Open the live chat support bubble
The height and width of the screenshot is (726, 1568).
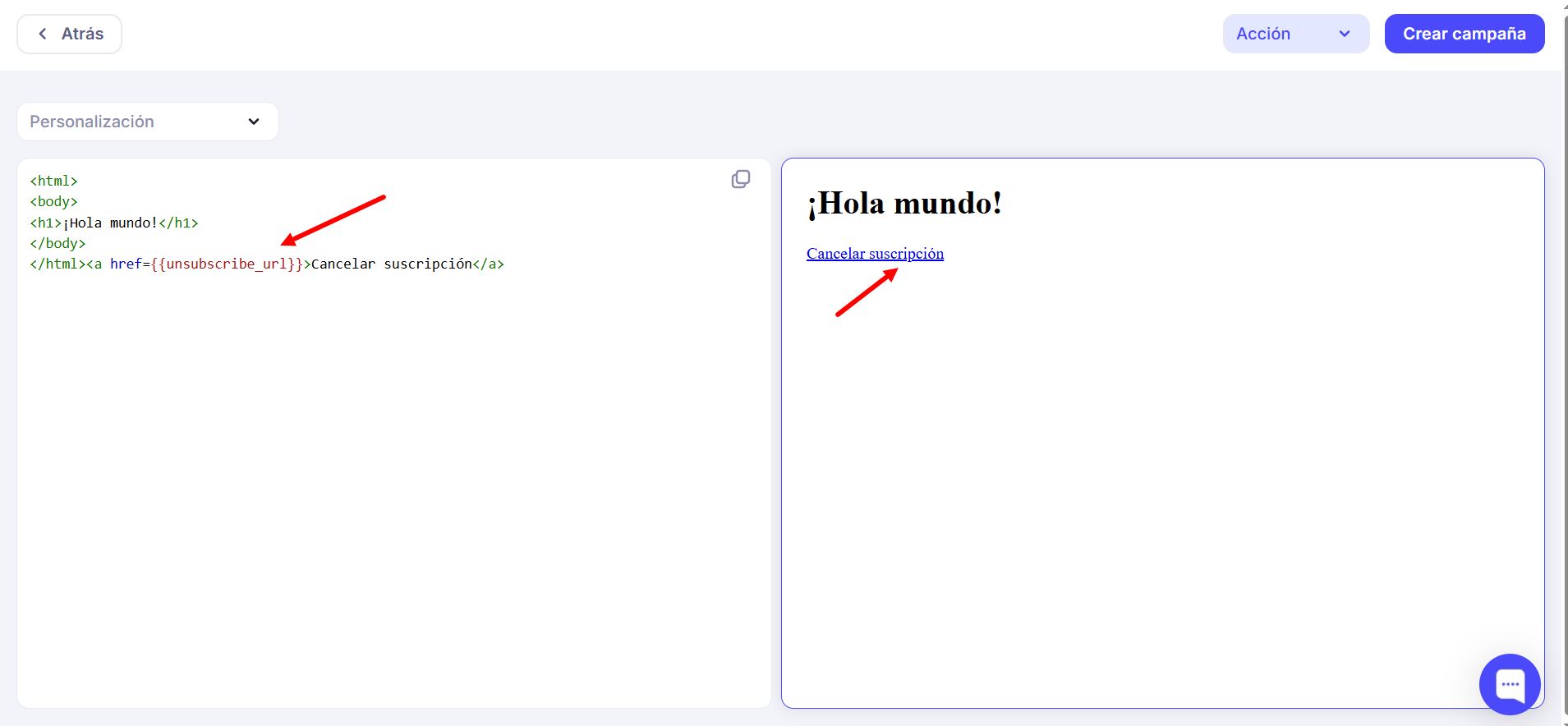1509,683
